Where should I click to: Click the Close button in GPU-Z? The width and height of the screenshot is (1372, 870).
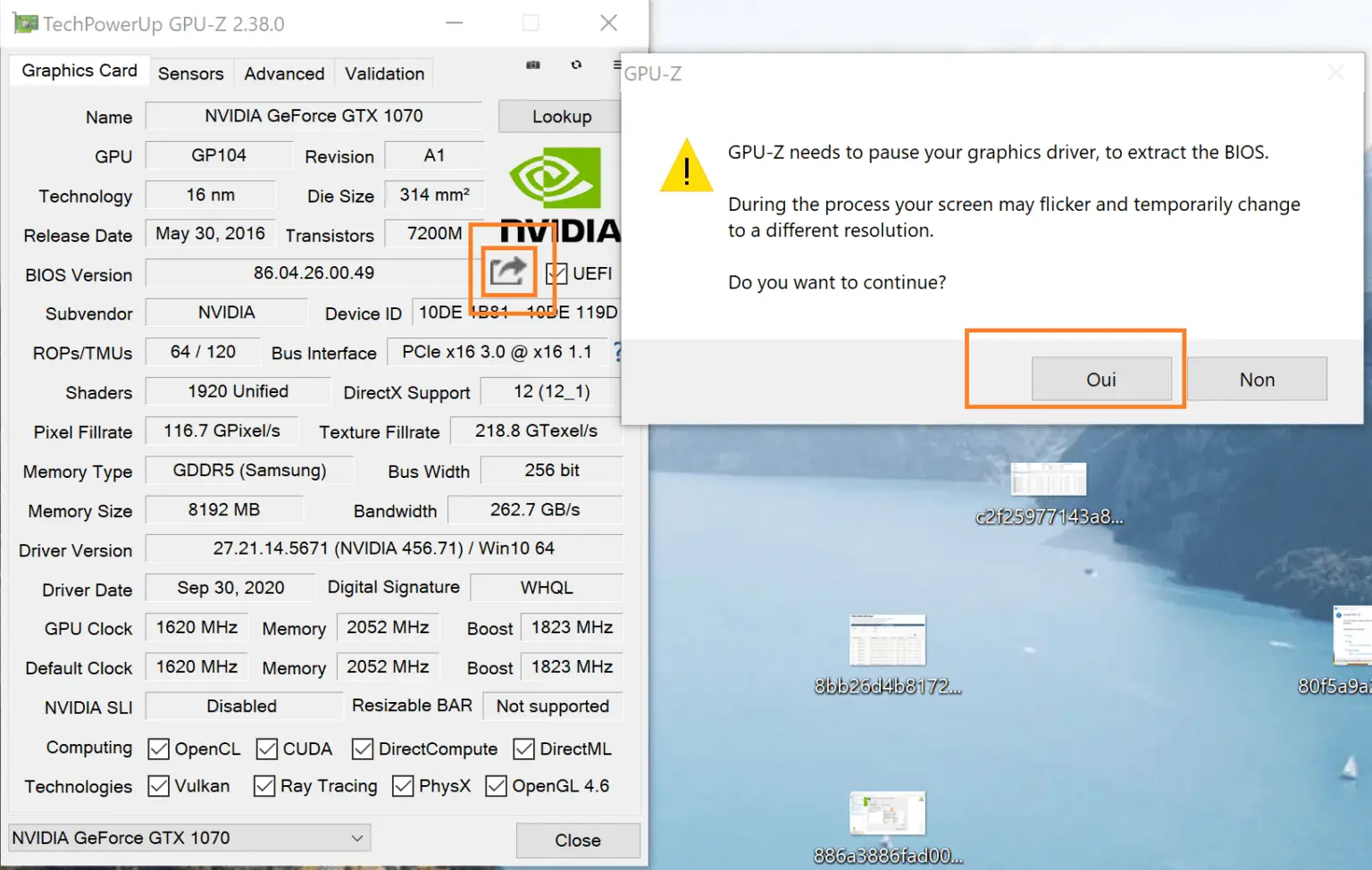(x=578, y=841)
